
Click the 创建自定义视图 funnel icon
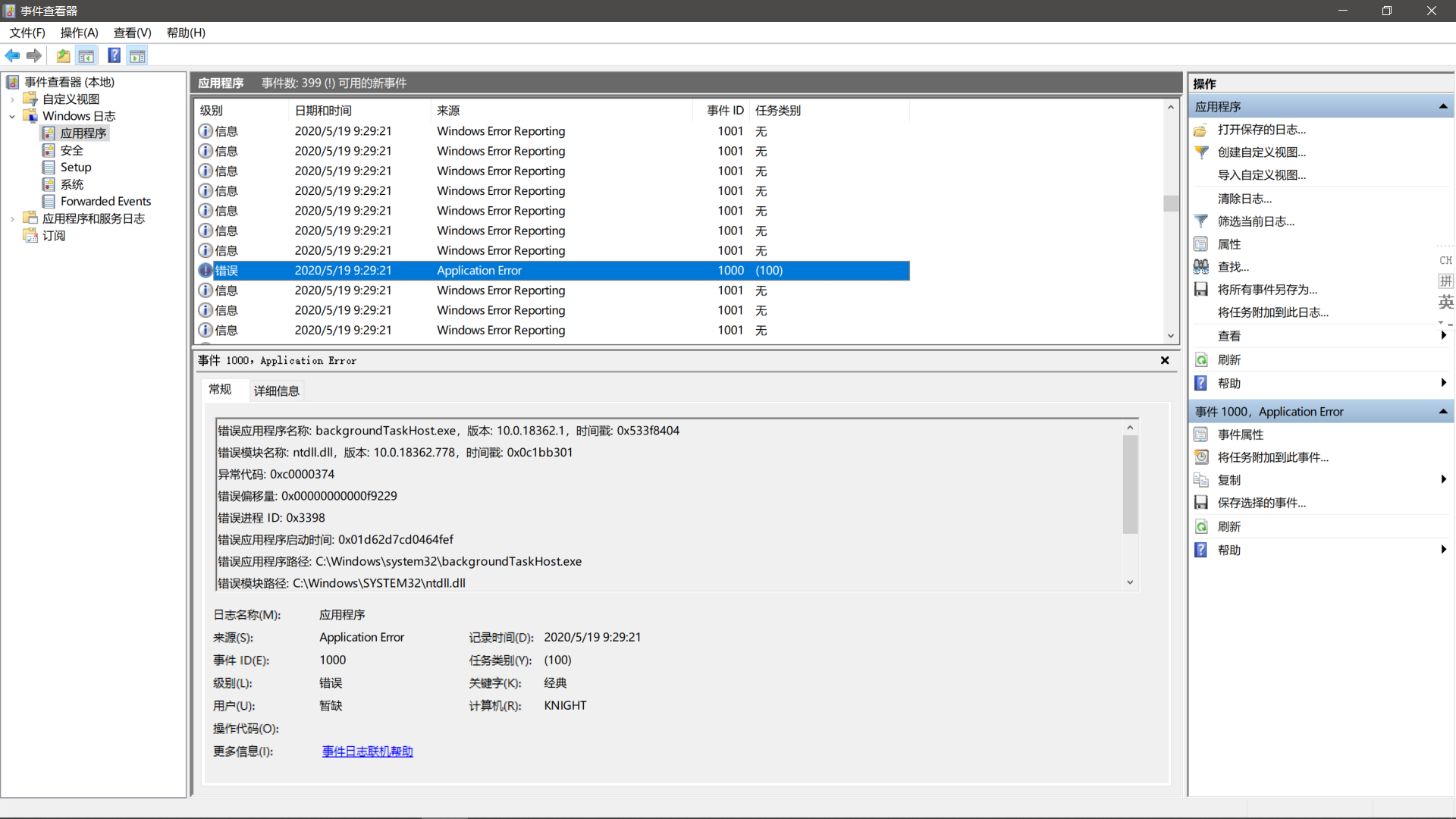click(x=1202, y=152)
